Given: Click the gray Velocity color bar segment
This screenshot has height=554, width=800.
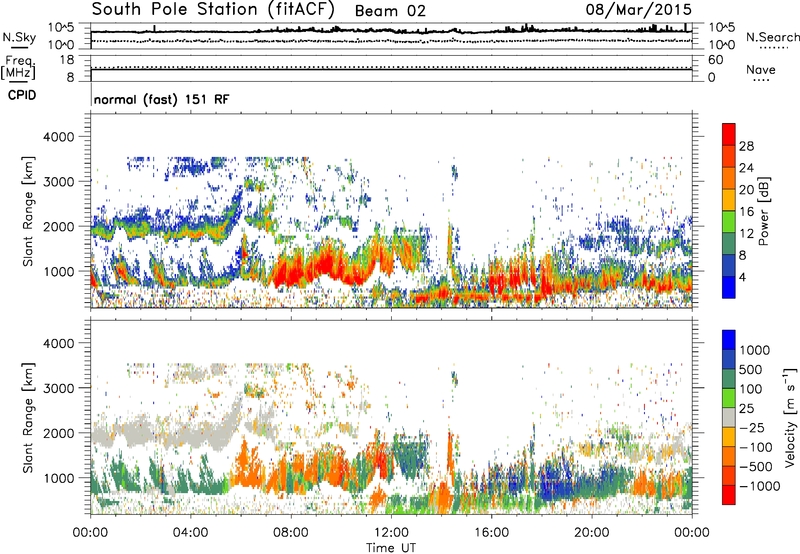Looking at the screenshot, I should click(x=729, y=417).
